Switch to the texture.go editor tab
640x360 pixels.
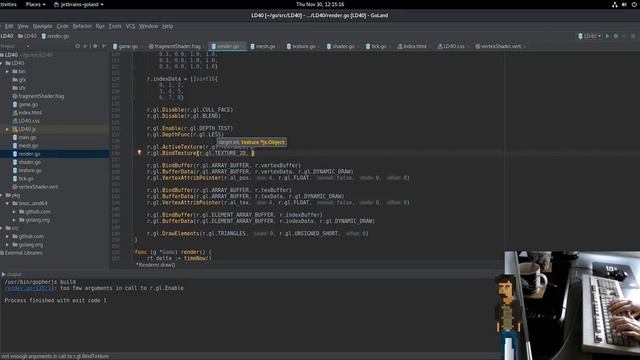pos(301,47)
